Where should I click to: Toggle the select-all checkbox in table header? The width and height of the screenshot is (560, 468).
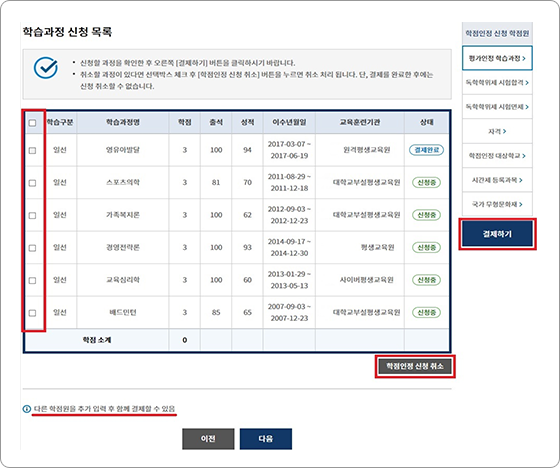coord(32,123)
